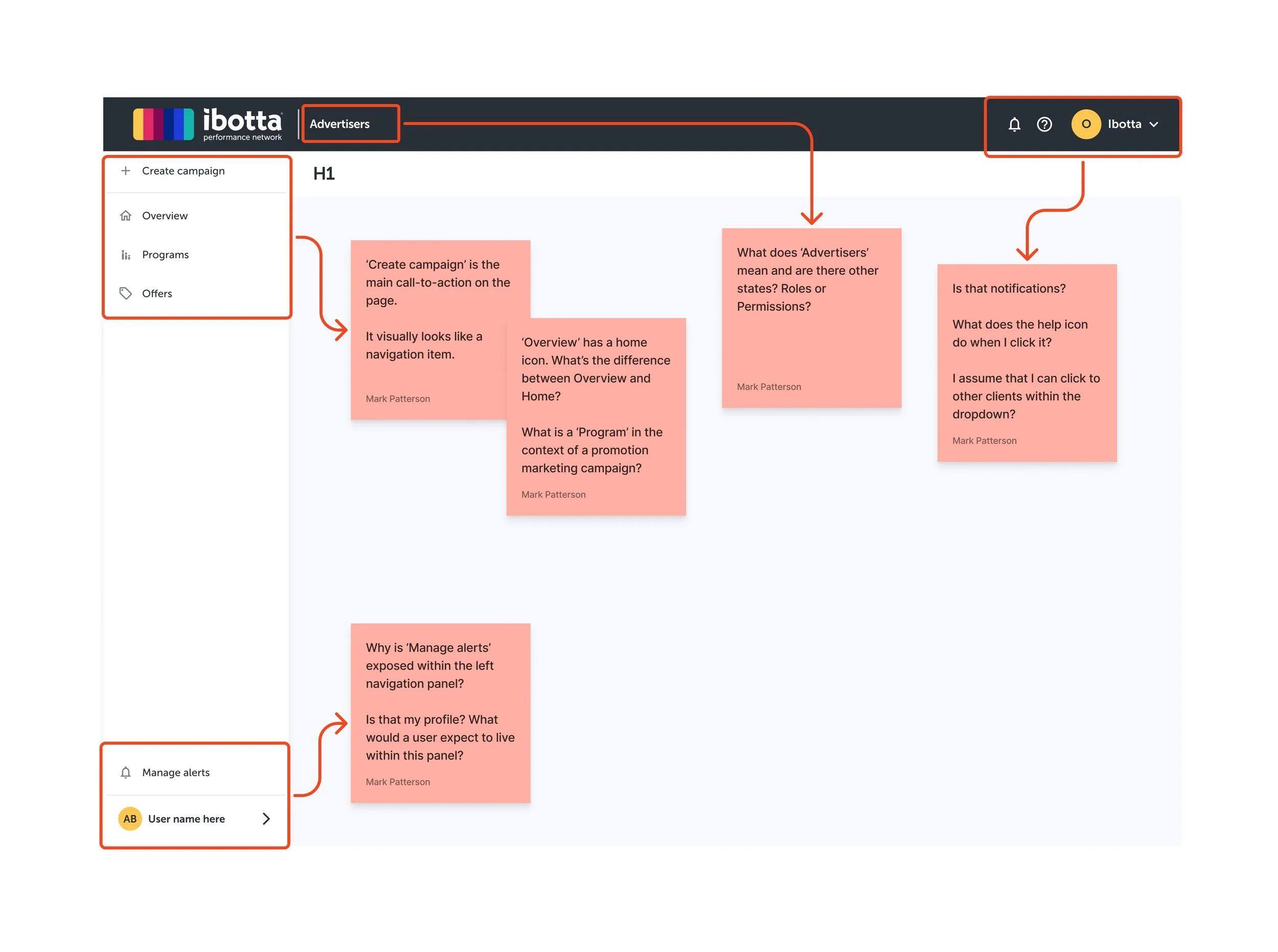Click the ibotta performance network logo

point(208,124)
